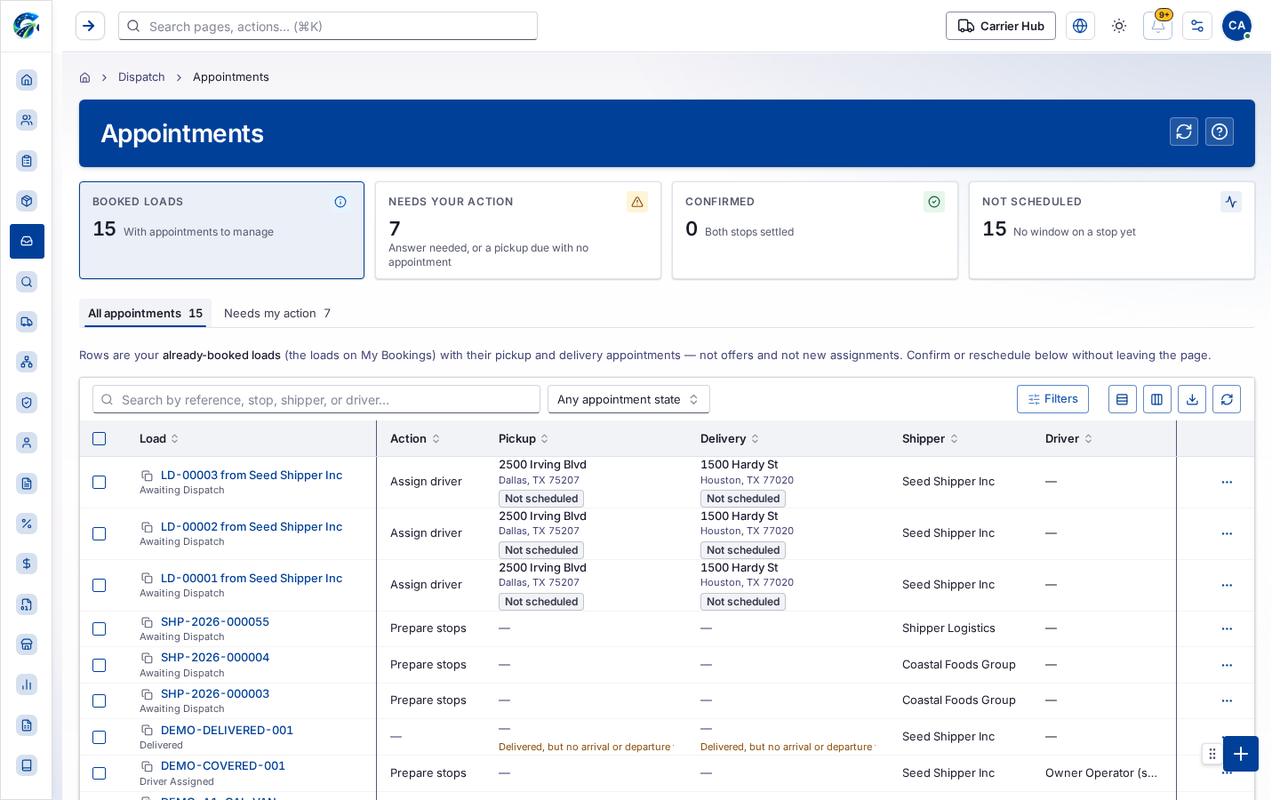The width and height of the screenshot is (1280, 800).
Task: Open the dispatch inbox icon in the sidebar
Action: tap(27, 241)
